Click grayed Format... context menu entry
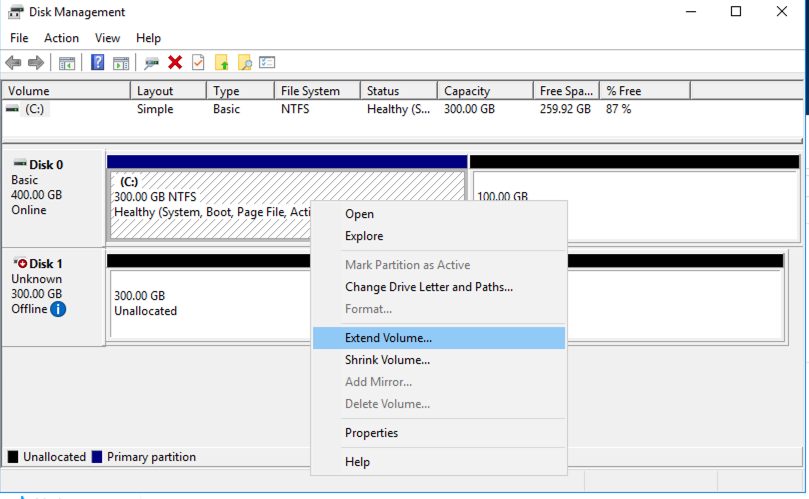Viewport: 809px width, 499px height. click(x=439, y=309)
